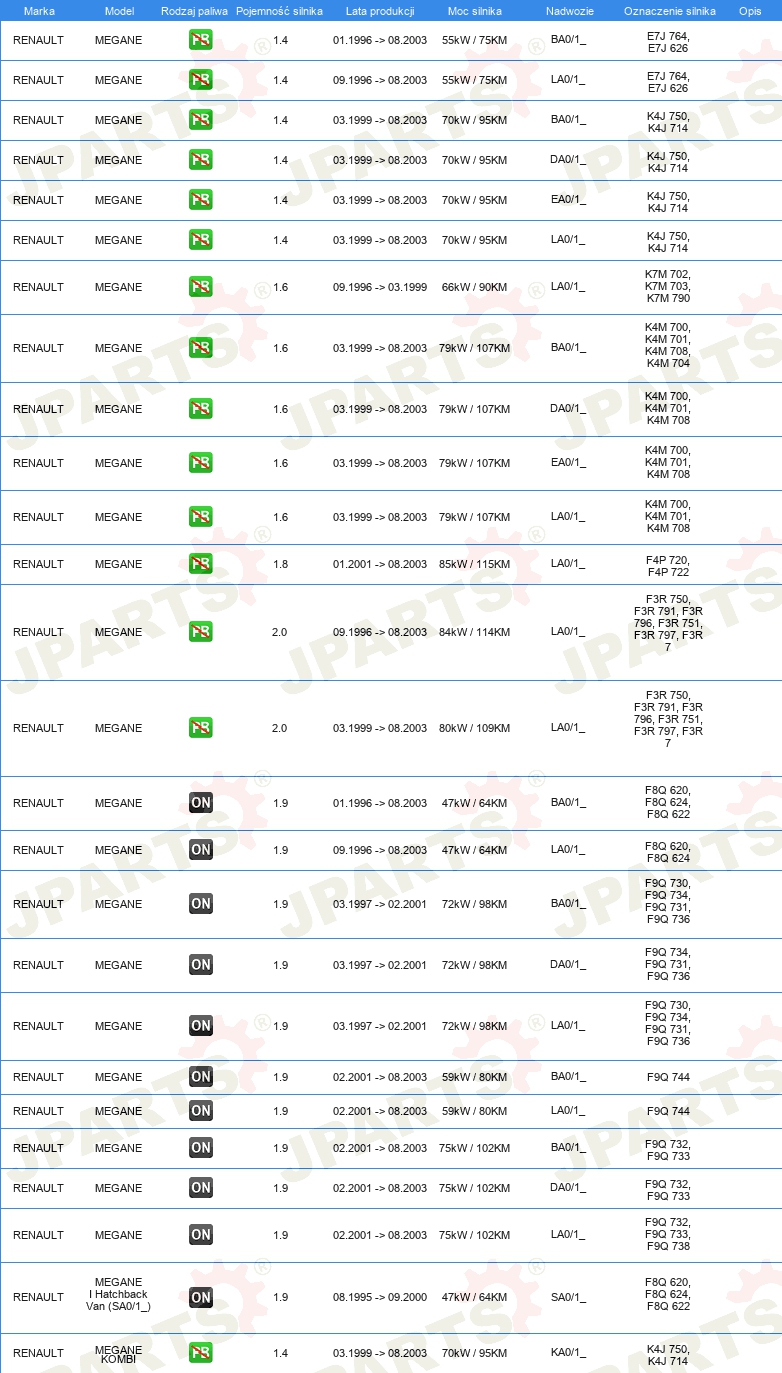
Task: Select 'EA0/1_' body cell in 1.4 row
Action: click(568, 200)
